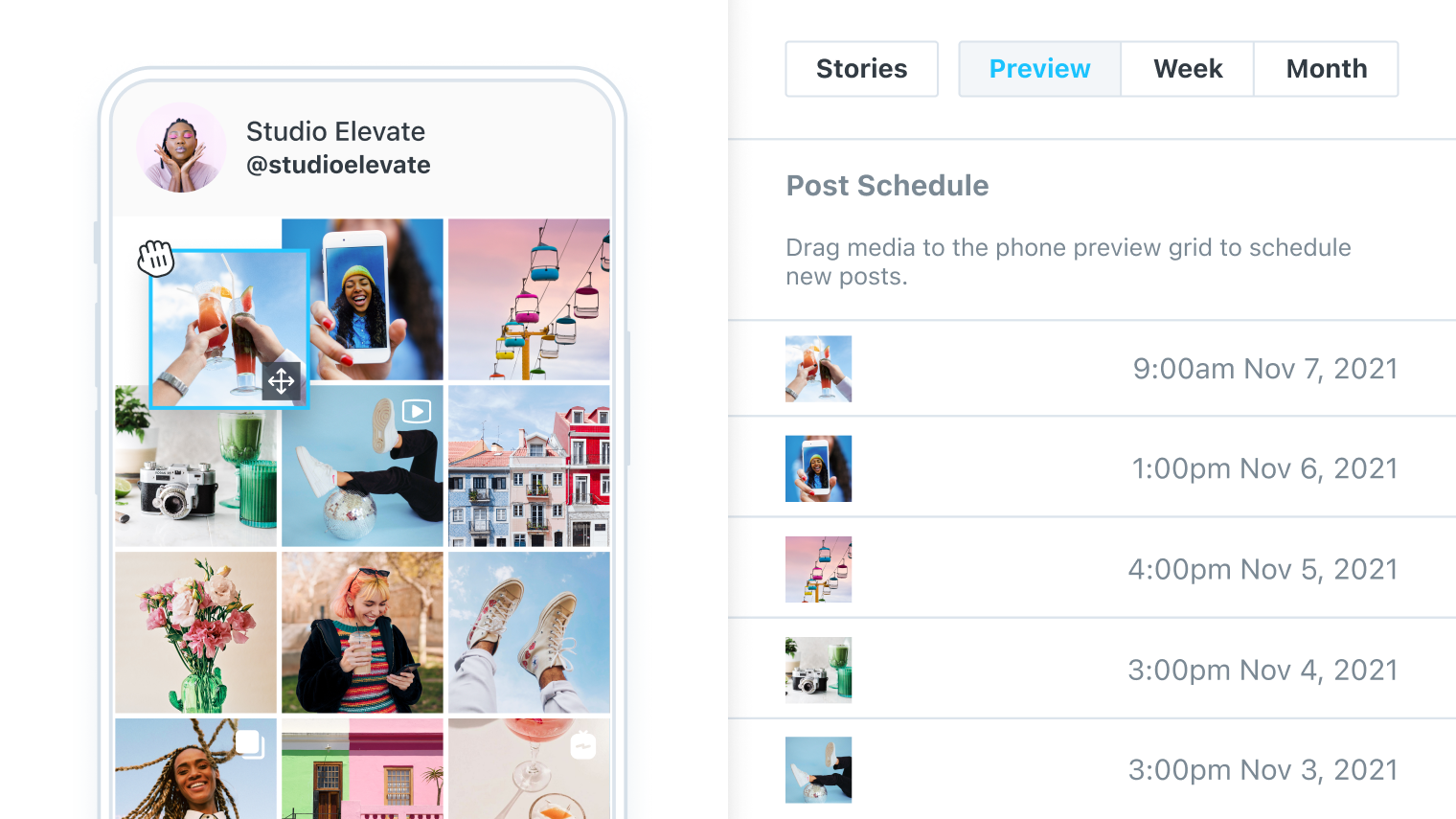This screenshot has height=819, width=1456.
Task: Open the Month view tab
Action: point(1327,69)
